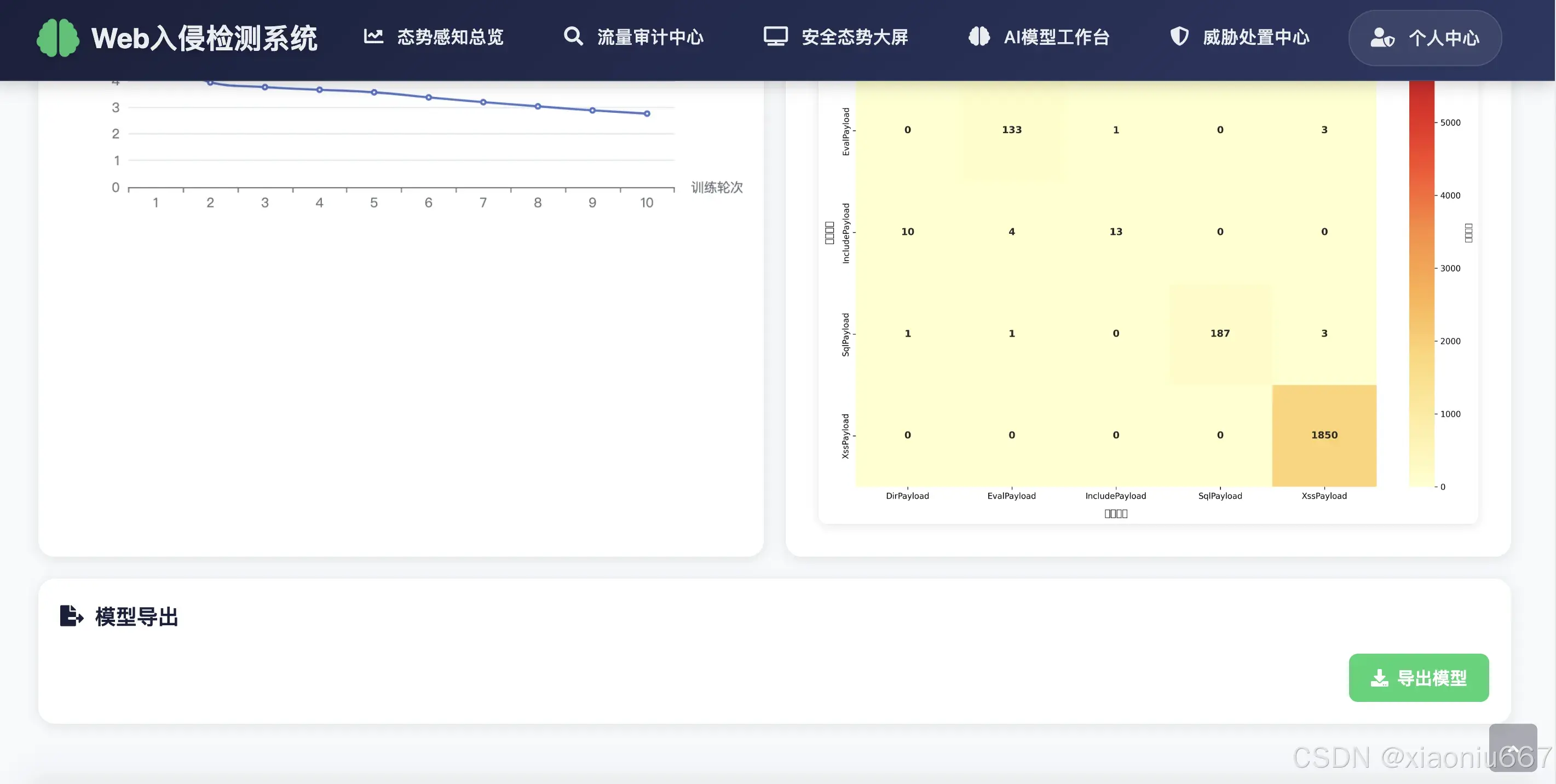Switch to AI模型工作台 page
Image resolution: width=1556 pixels, height=784 pixels.
click(x=1057, y=37)
